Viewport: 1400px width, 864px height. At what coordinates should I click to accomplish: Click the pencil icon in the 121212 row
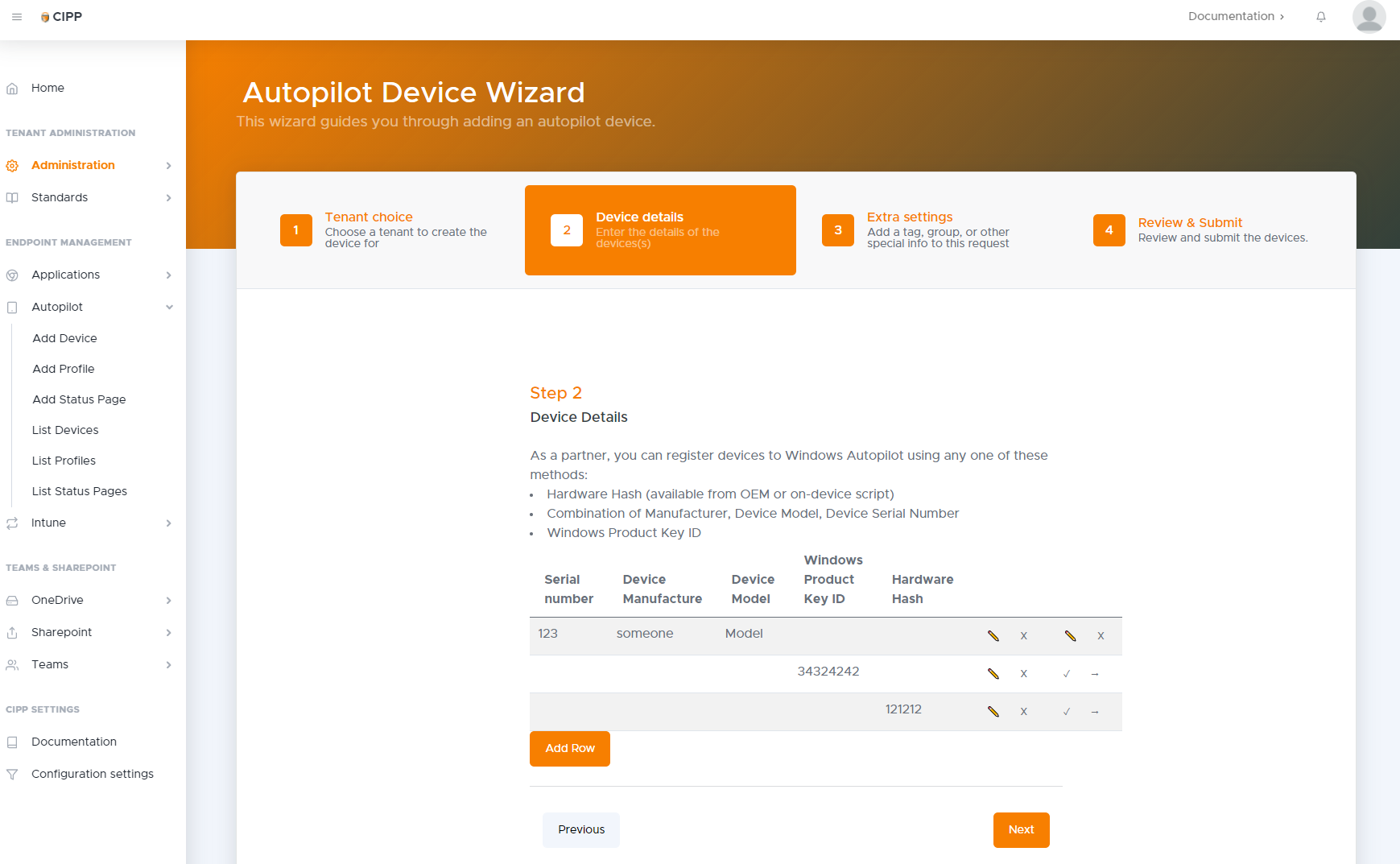(993, 712)
